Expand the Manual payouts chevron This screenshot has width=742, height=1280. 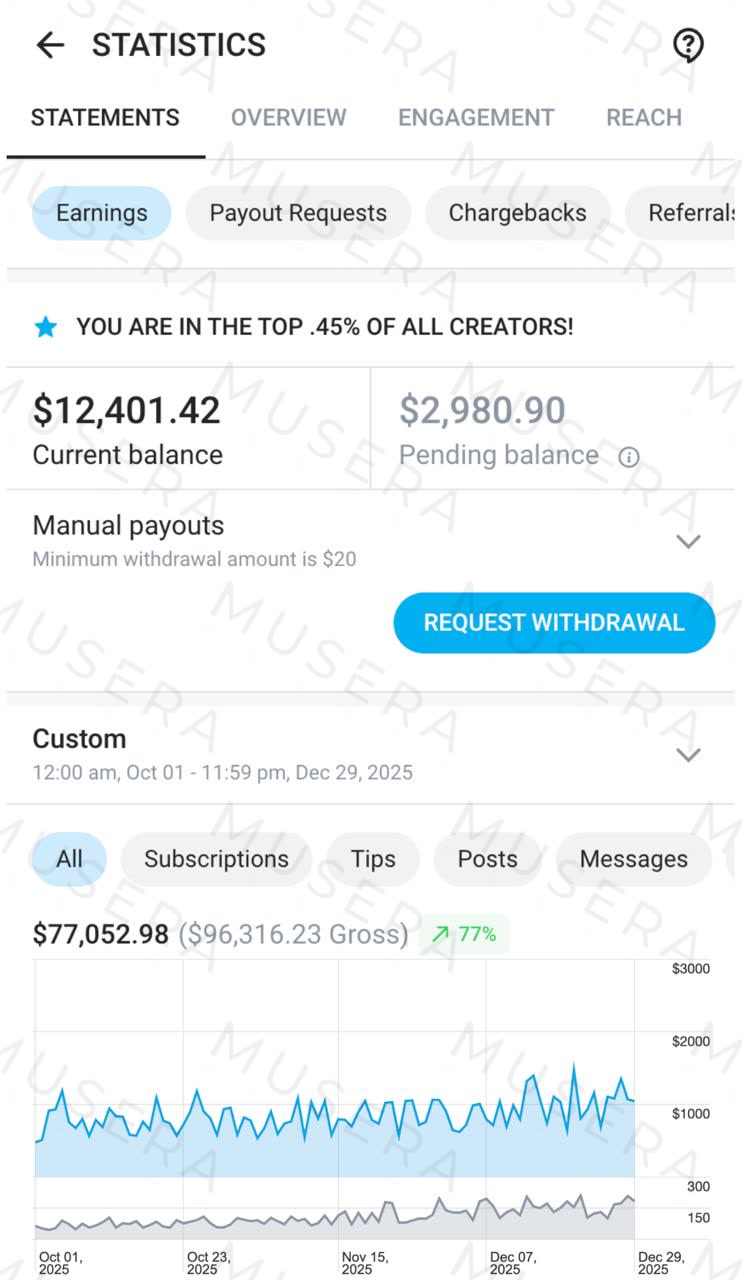[688, 542]
